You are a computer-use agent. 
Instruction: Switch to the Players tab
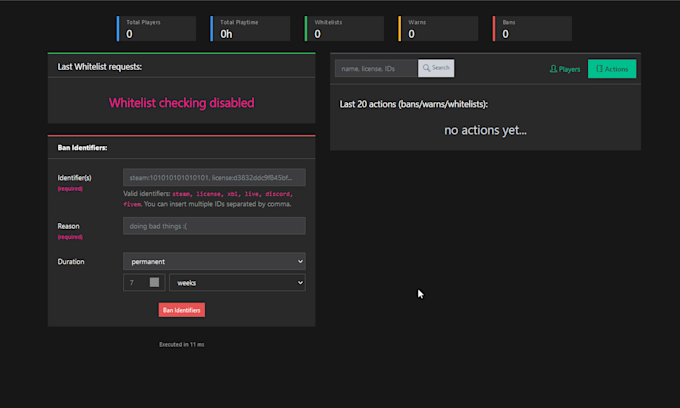[x=565, y=69]
